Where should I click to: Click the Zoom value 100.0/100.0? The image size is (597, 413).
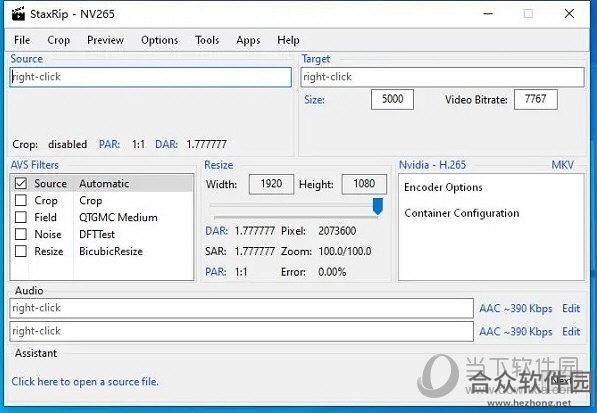click(345, 251)
